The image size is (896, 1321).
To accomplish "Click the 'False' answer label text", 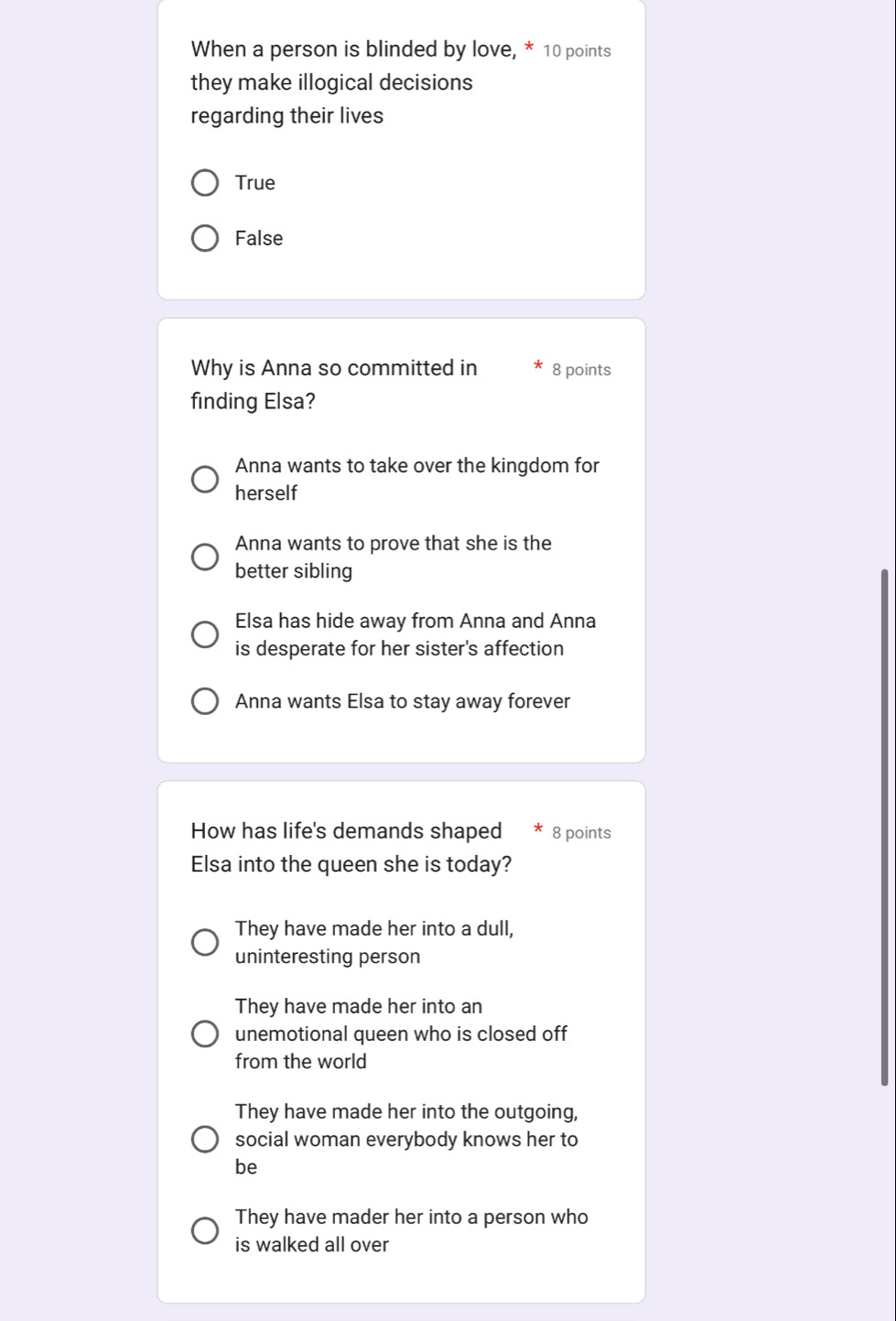I will click(259, 238).
